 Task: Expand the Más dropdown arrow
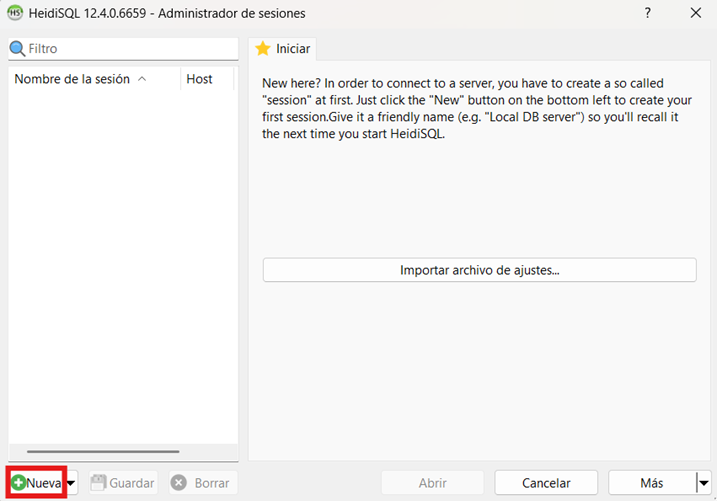704,483
